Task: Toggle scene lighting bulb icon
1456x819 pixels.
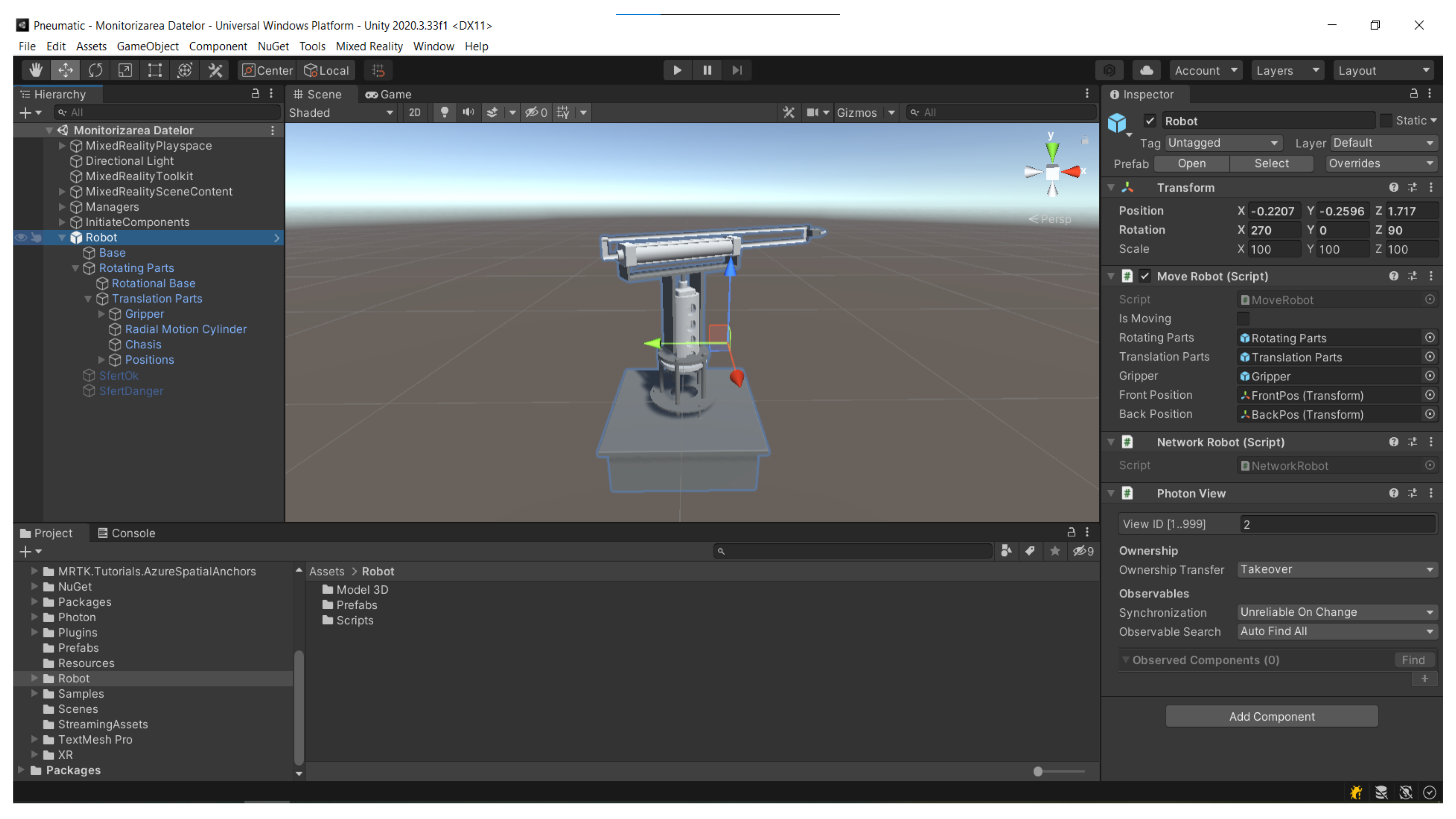Action: (444, 112)
